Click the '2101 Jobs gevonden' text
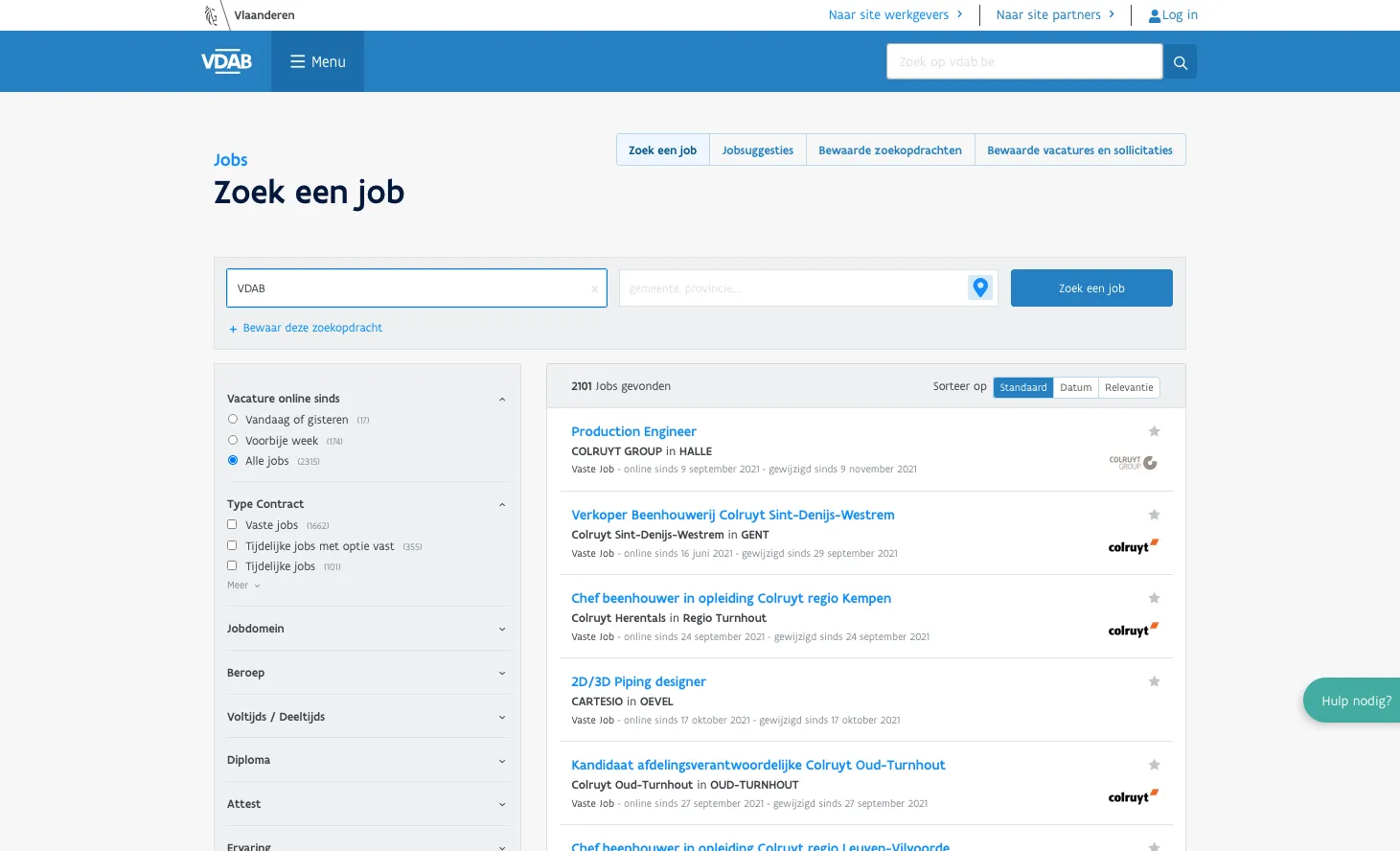The image size is (1400, 851). coord(621,386)
